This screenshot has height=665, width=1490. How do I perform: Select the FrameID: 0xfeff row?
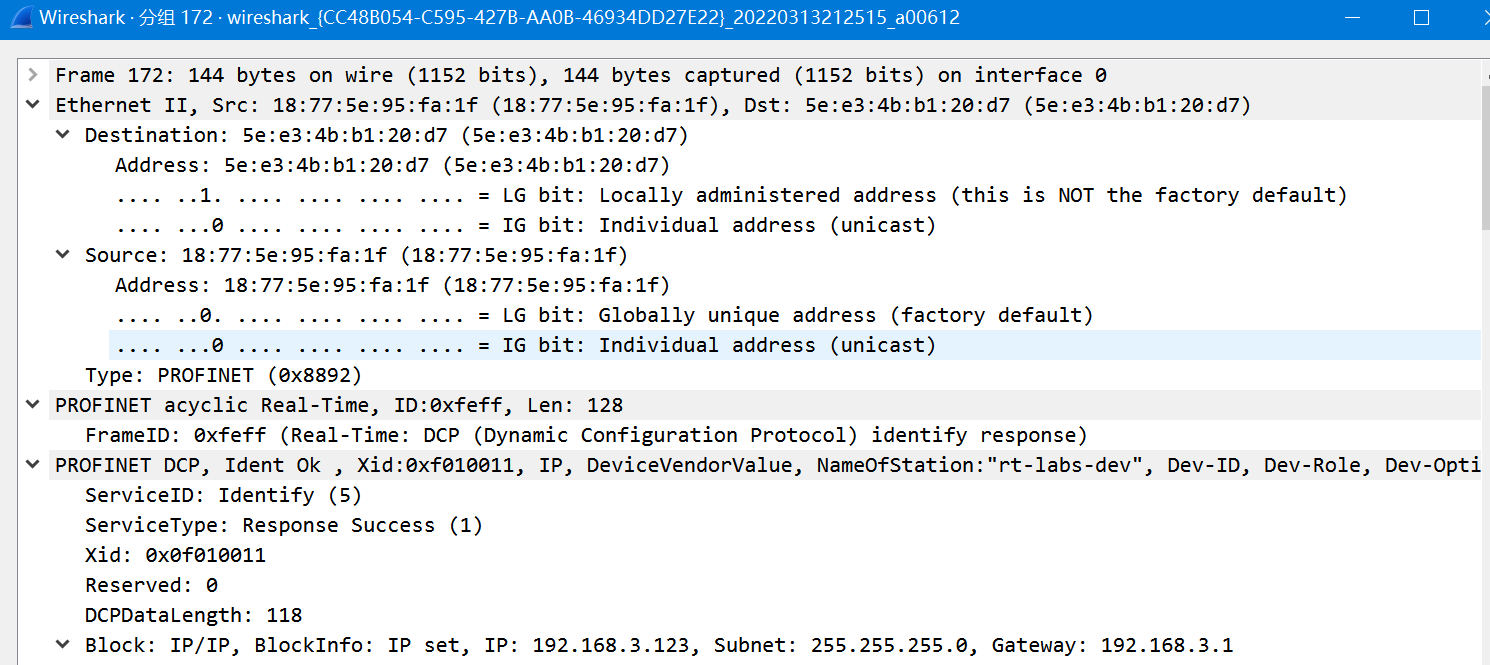400,434
